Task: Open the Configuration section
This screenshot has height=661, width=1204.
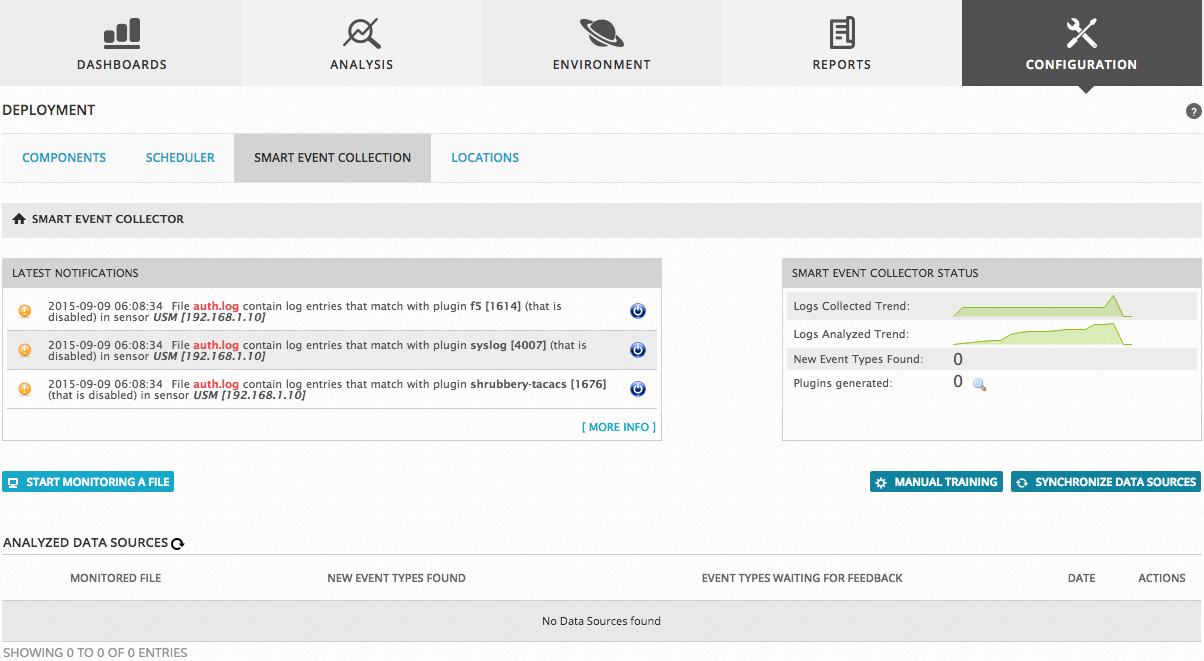Action: (x=1081, y=43)
